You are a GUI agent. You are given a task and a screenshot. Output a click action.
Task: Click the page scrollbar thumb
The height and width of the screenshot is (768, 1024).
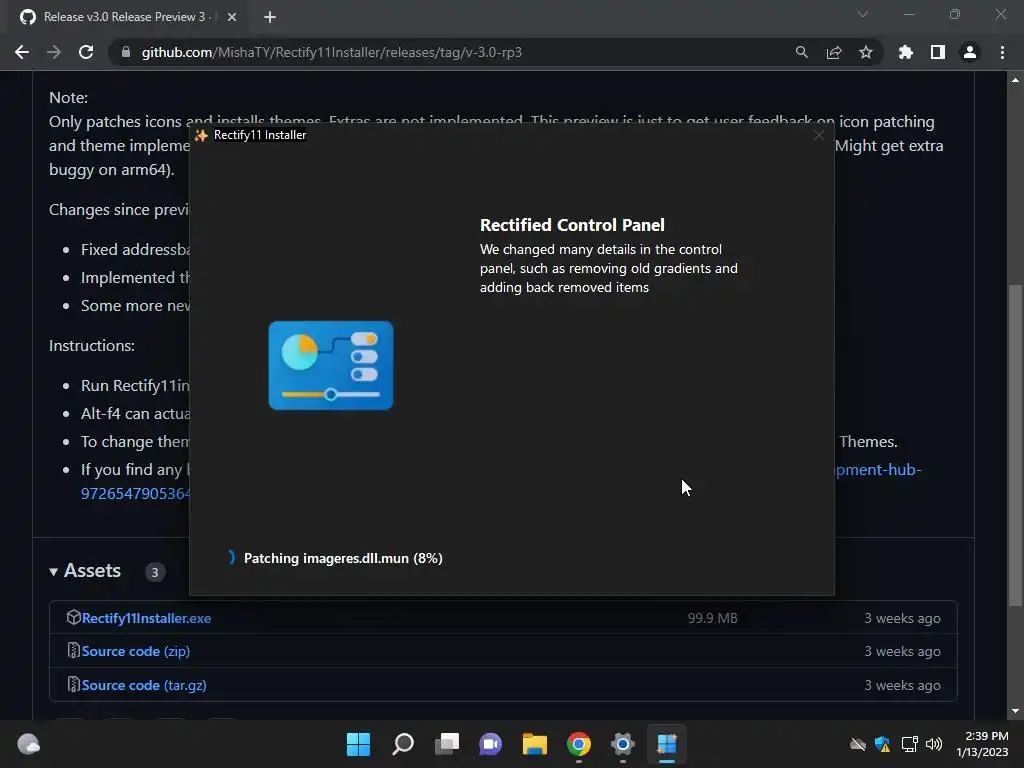coord(1015,446)
